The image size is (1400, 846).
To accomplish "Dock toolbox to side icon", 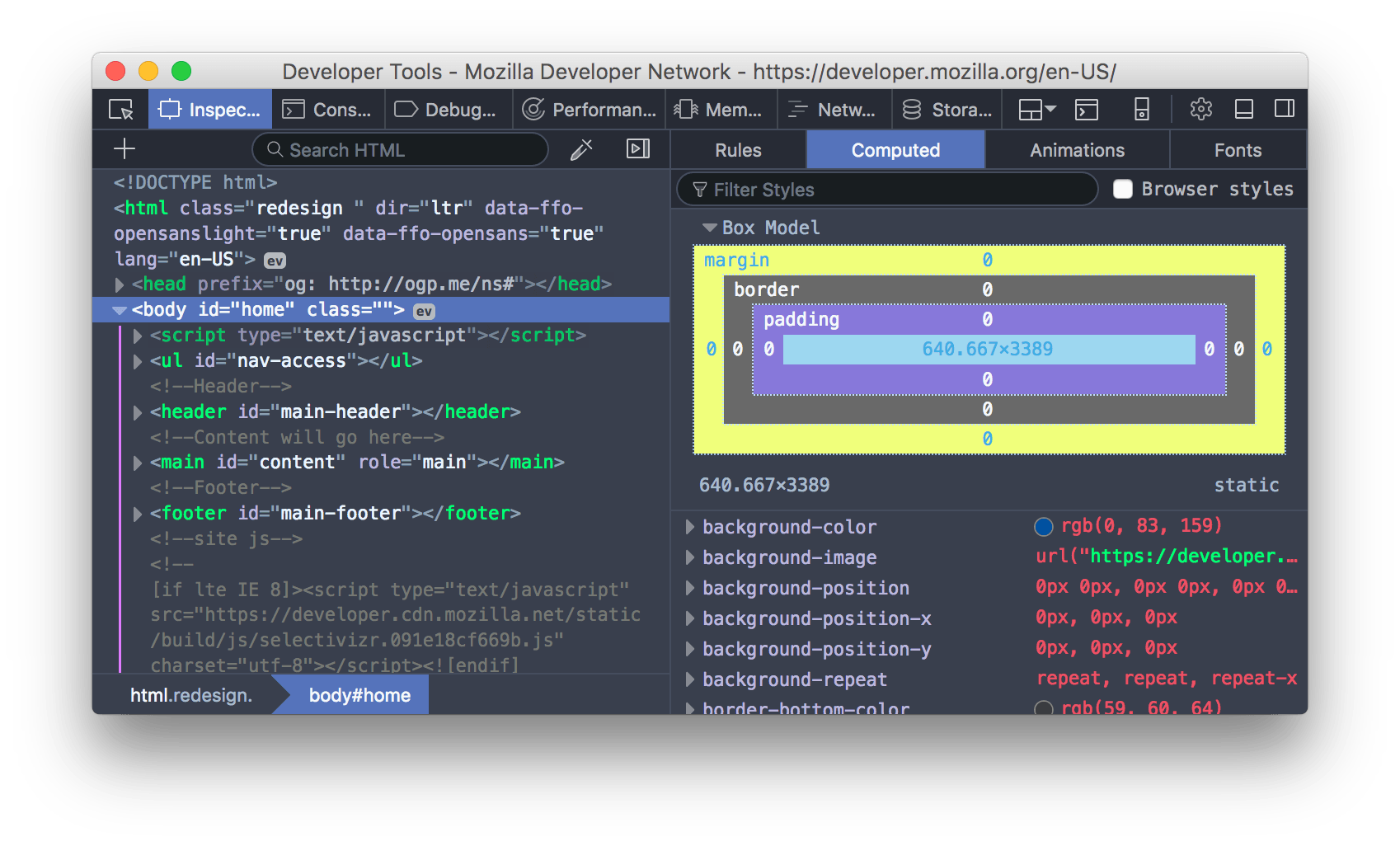I will click(1285, 109).
